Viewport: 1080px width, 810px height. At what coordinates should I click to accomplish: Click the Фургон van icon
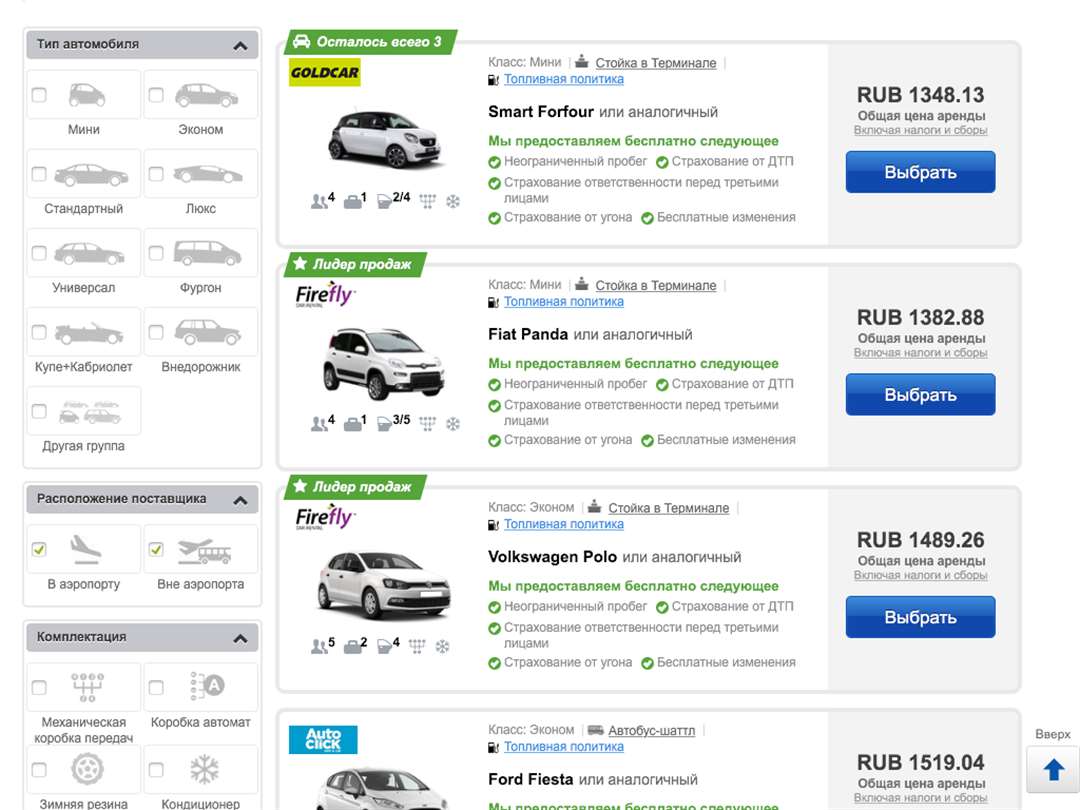tap(207, 254)
